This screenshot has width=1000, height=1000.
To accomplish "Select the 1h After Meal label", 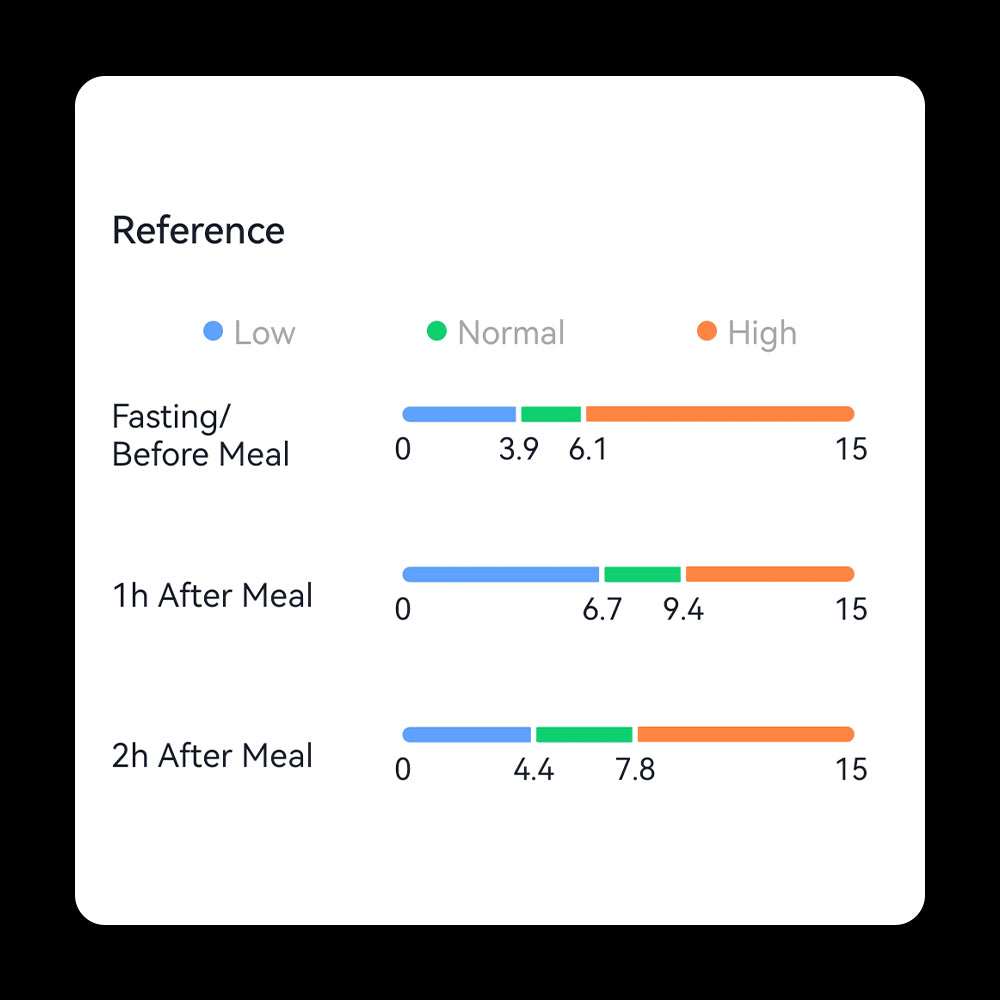I will [x=212, y=595].
